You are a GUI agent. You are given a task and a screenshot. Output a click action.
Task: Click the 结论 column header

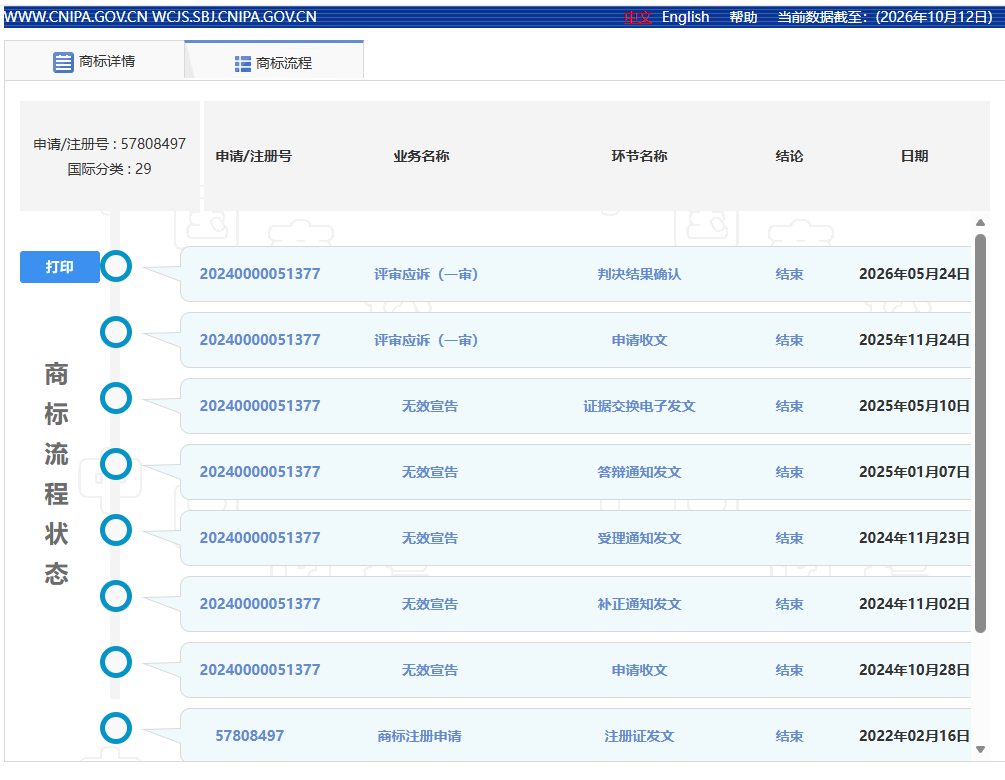click(x=789, y=156)
